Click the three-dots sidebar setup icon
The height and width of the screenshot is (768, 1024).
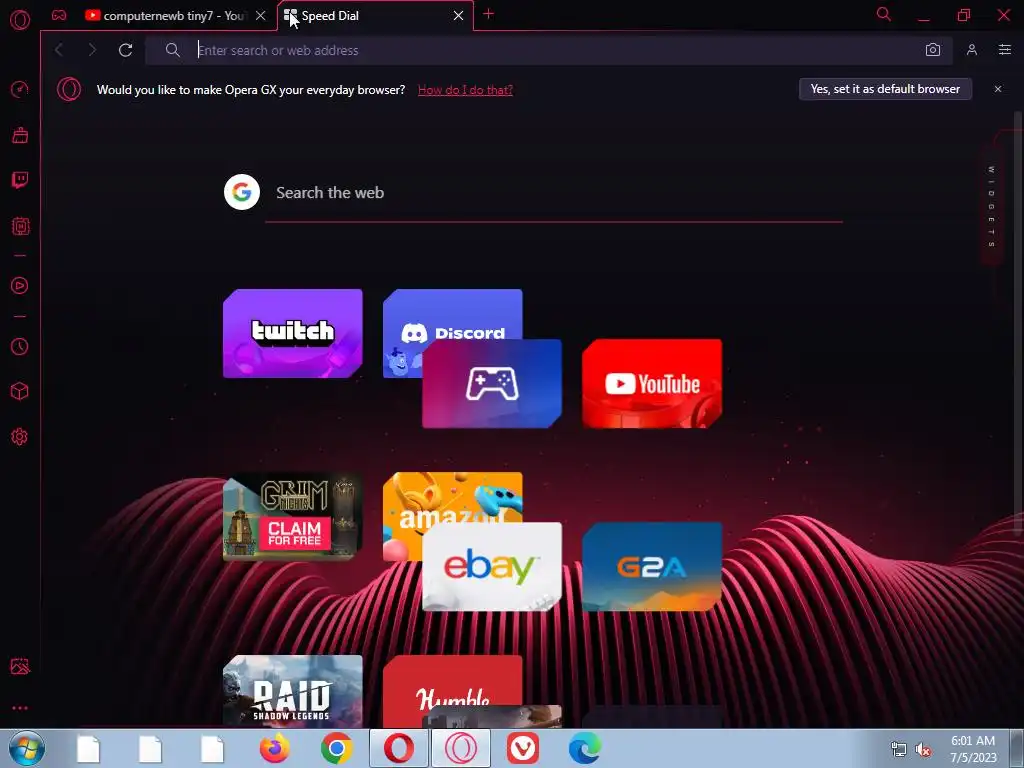coord(20,708)
